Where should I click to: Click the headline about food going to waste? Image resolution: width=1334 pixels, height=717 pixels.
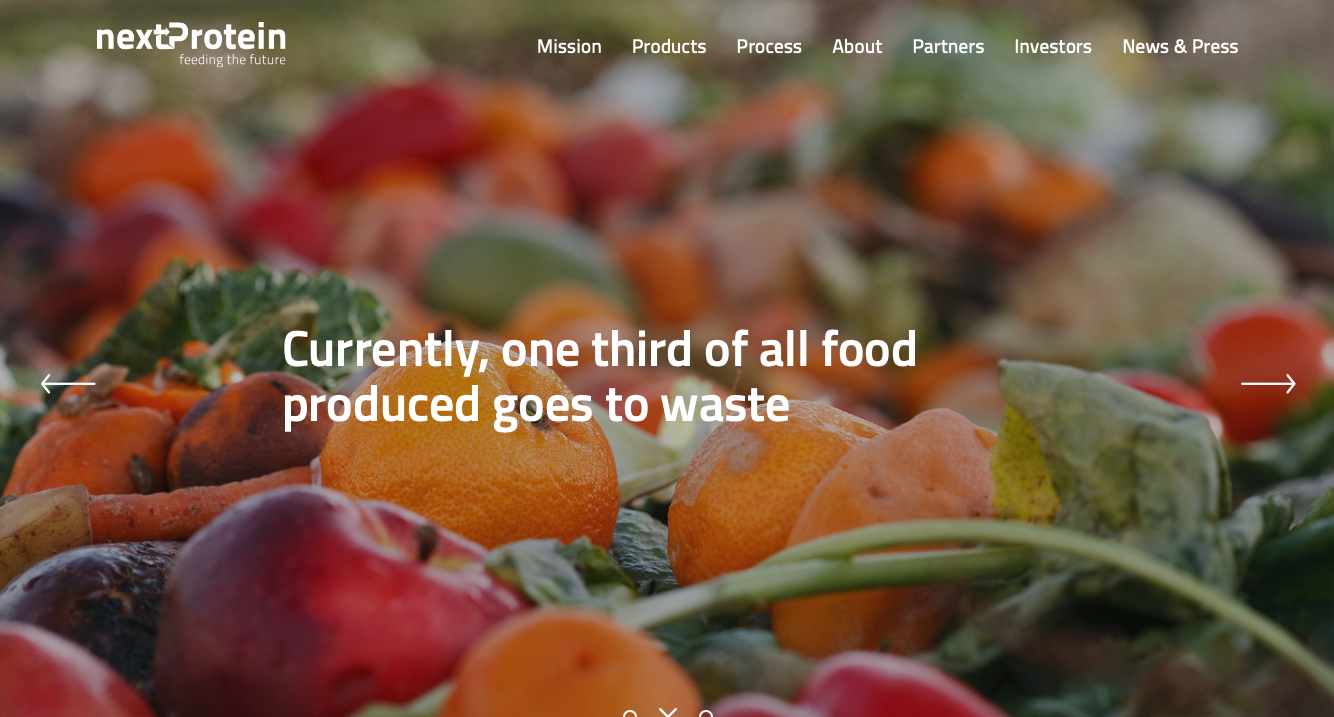coord(599,377)
